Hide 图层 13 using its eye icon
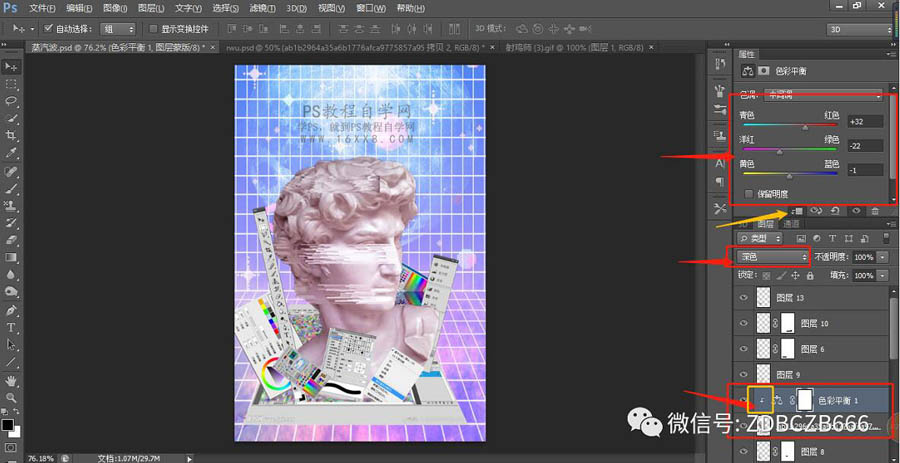 coord(742,298)
